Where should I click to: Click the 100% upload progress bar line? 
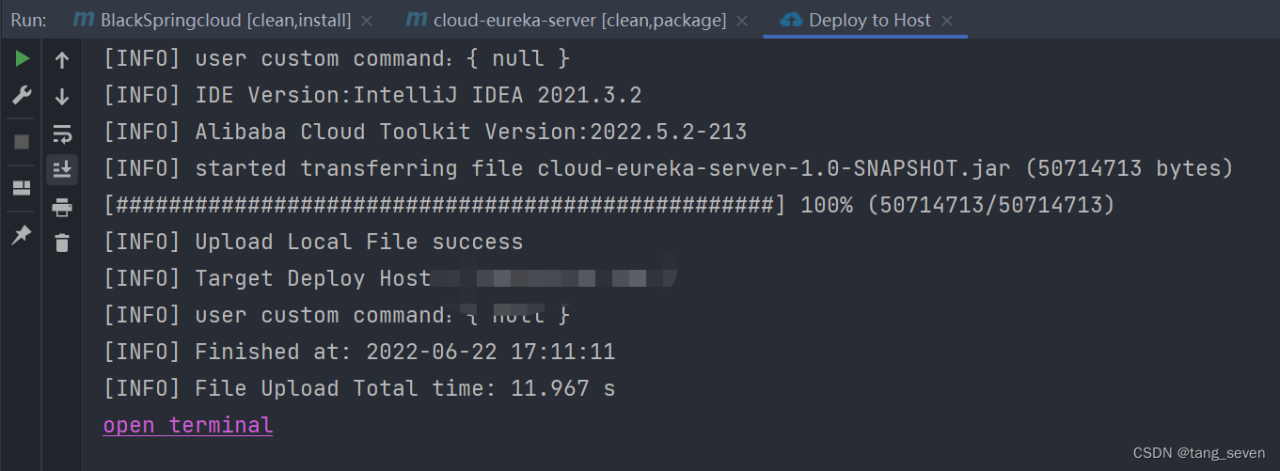610,205
